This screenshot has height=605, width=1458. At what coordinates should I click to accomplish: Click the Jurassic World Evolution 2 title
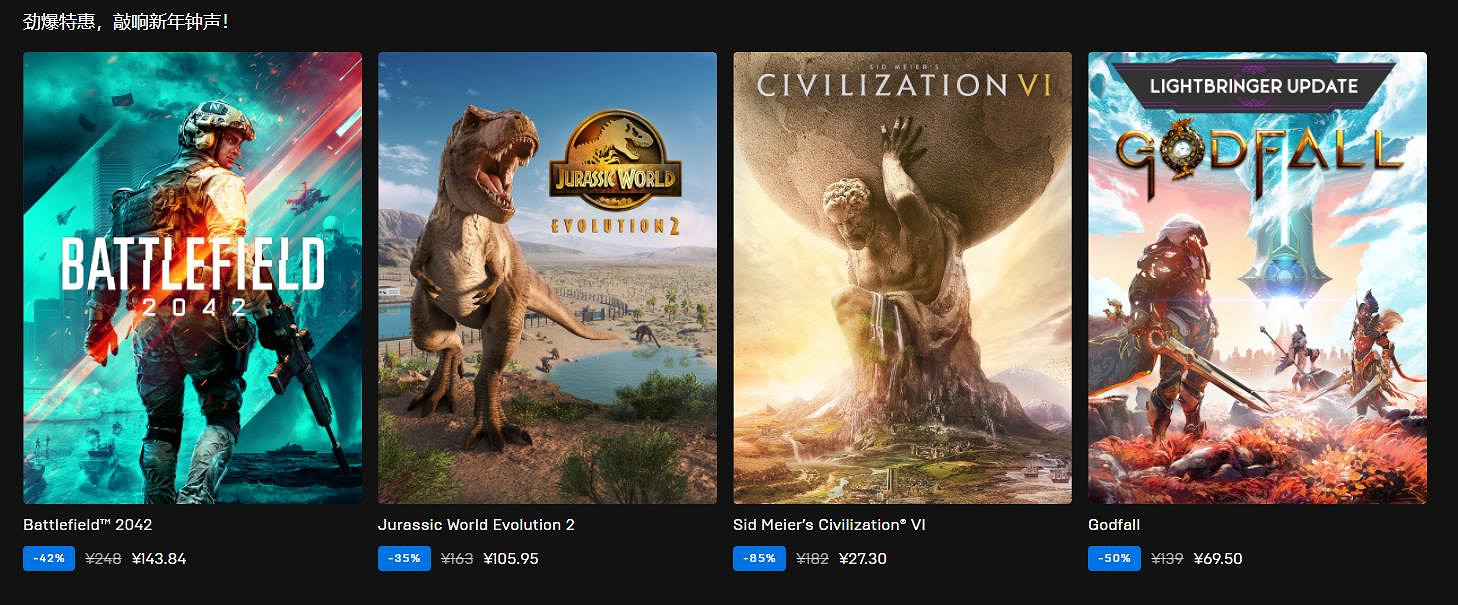pyautogui.click(x=476, y=524)
